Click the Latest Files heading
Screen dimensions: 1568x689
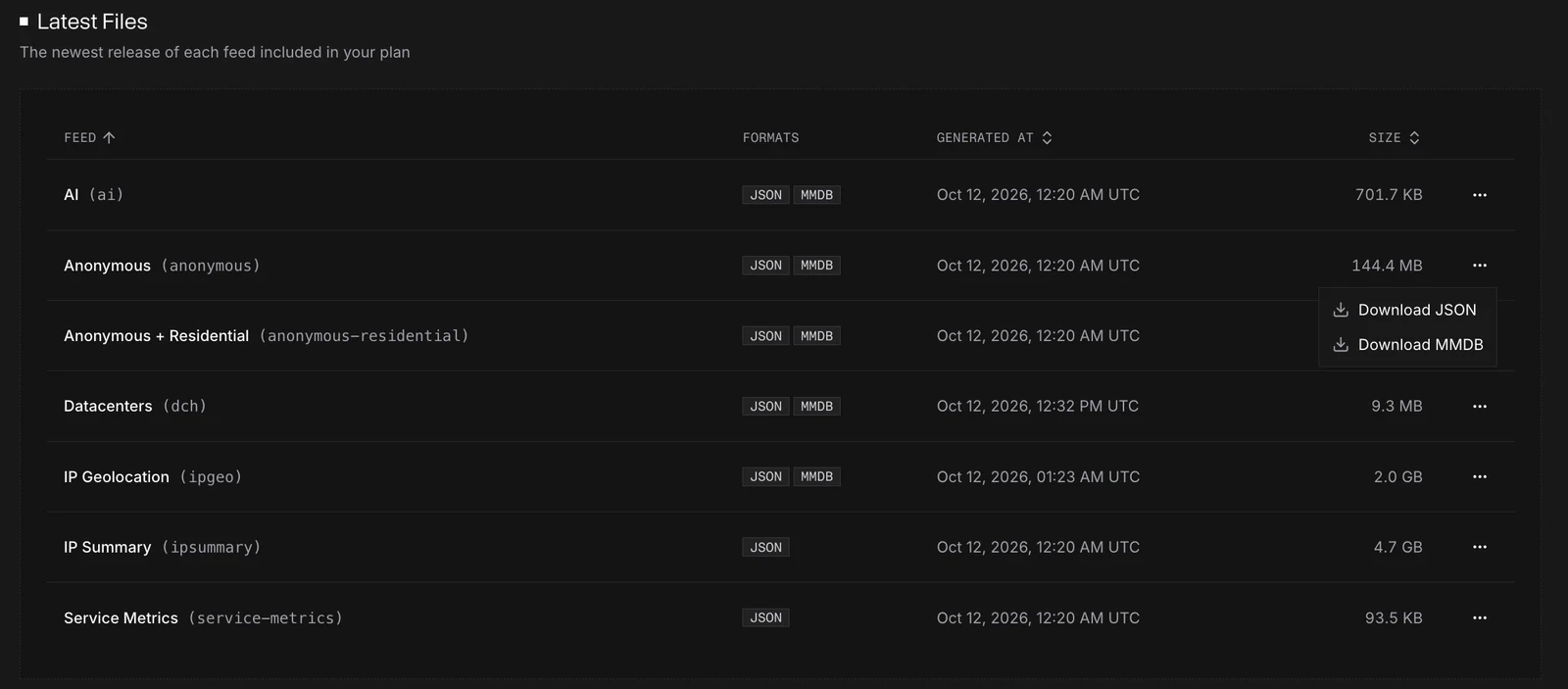coord(92,22)
